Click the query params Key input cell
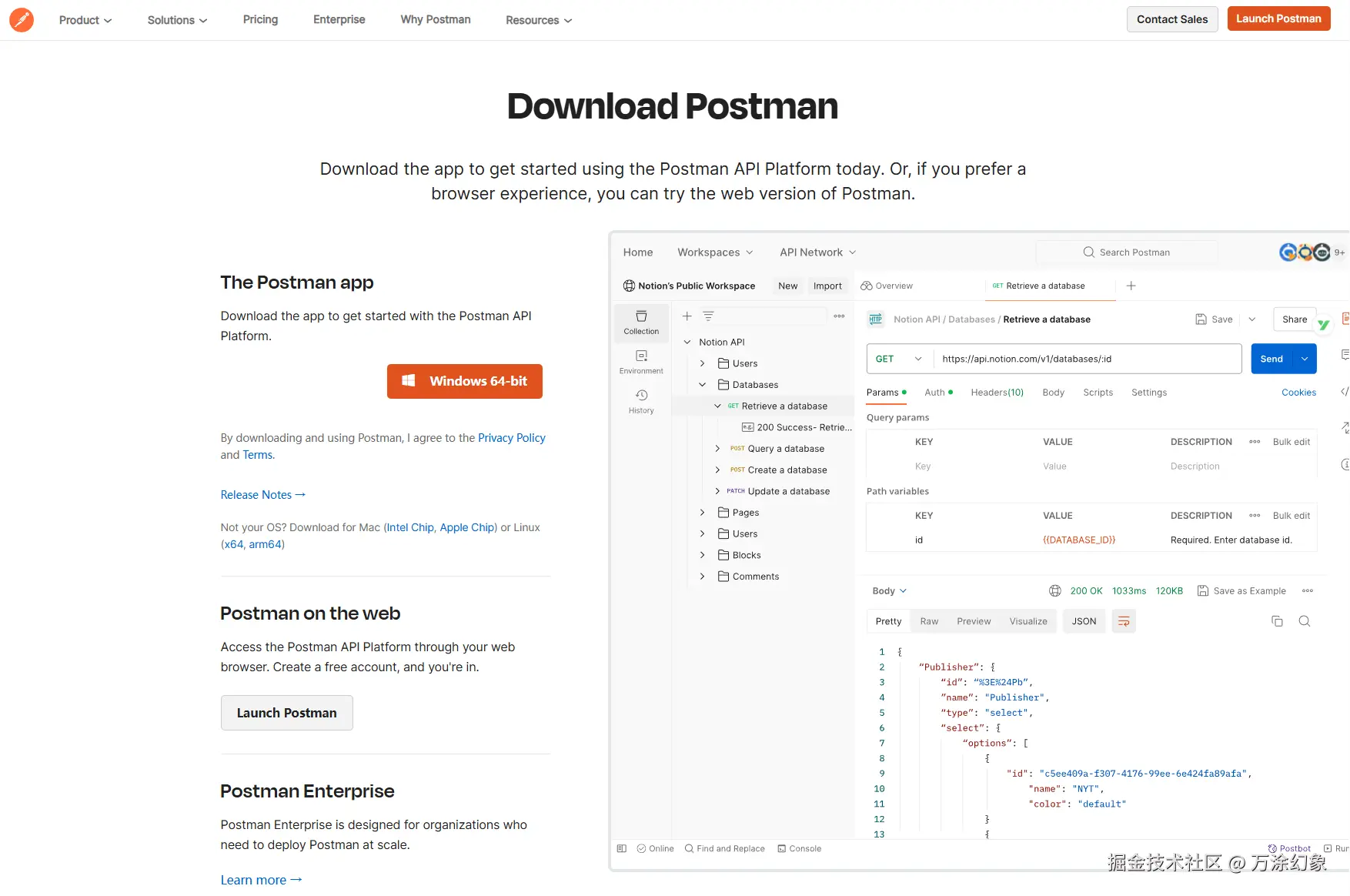This screenshot has width=1350, height=896. [923, 466]
